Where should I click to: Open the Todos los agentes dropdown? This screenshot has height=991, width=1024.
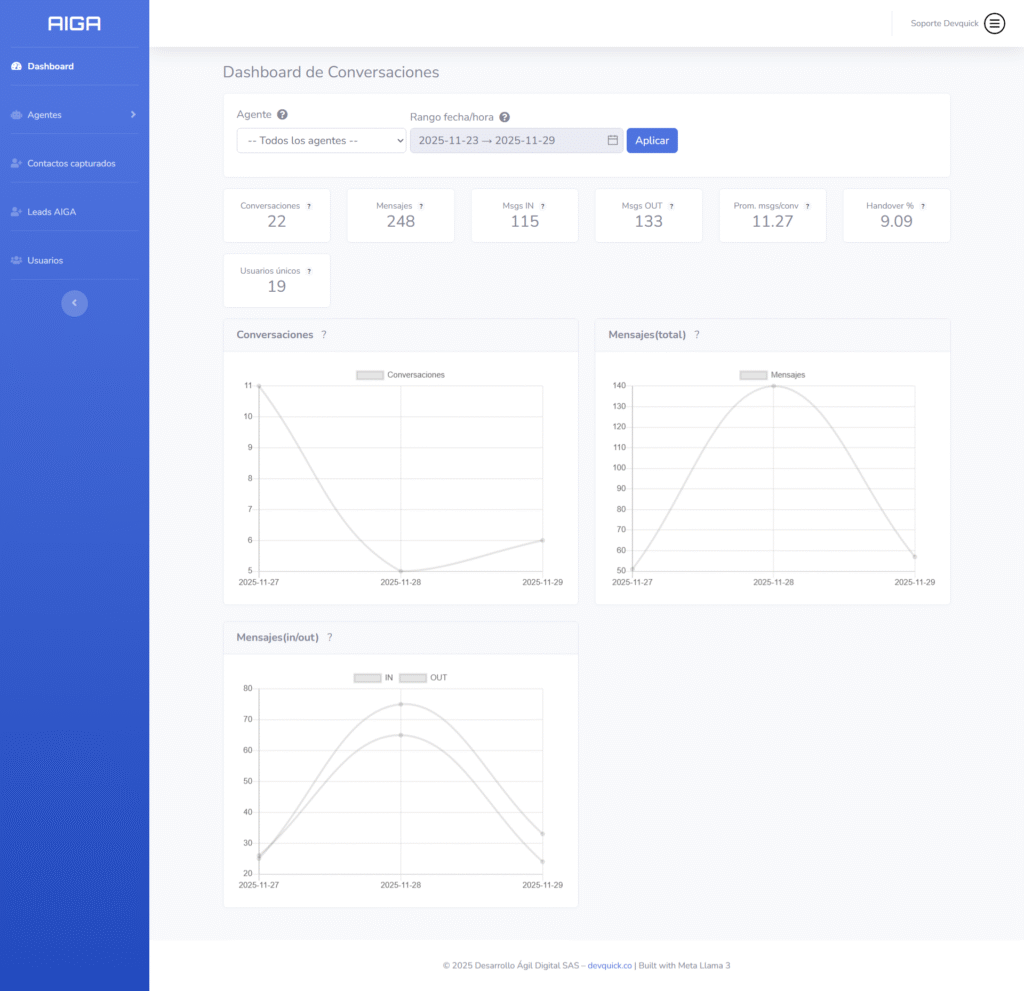[321, 141]
